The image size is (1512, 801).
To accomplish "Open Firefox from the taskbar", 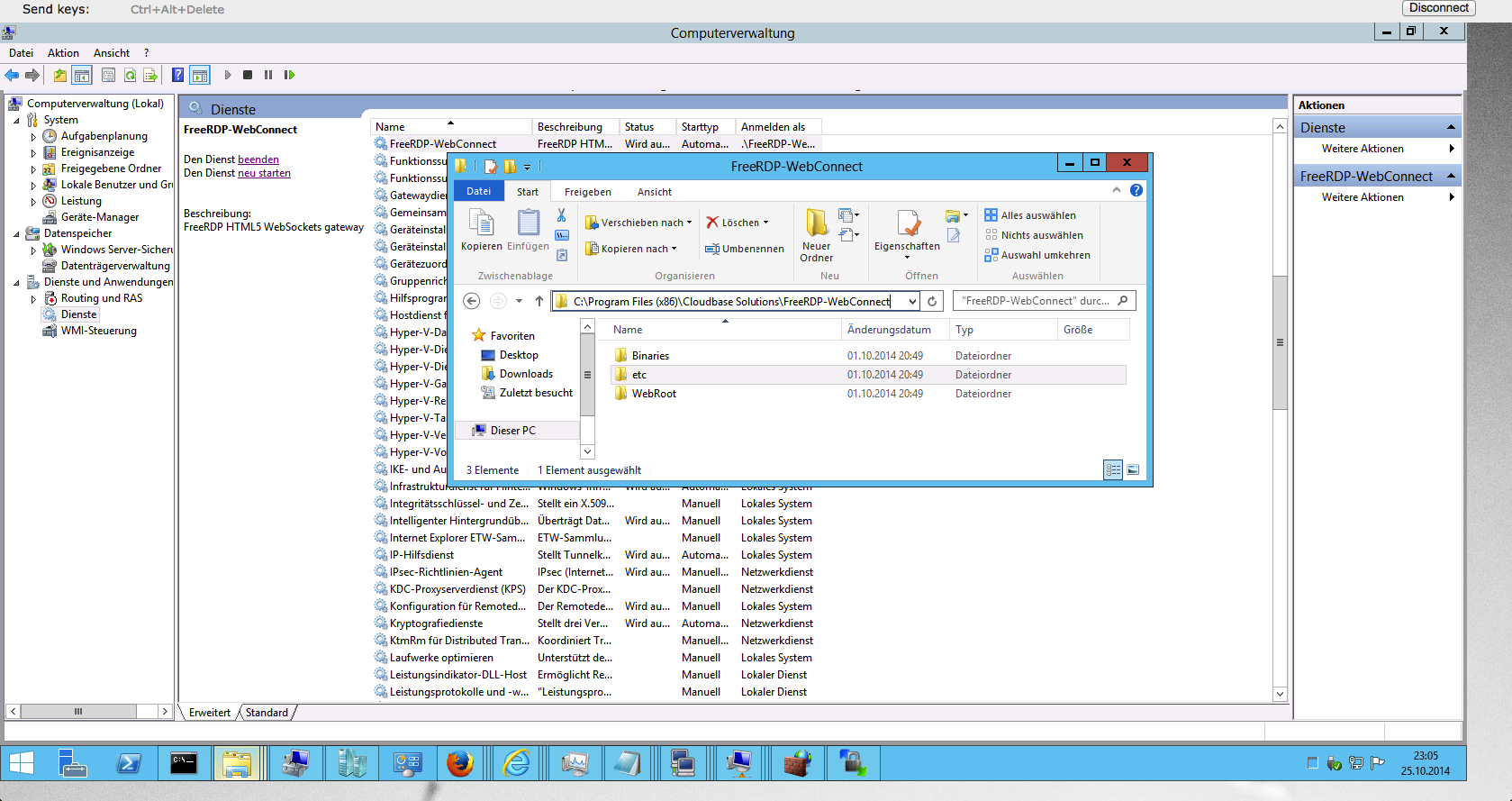I will tap(460, 763).
